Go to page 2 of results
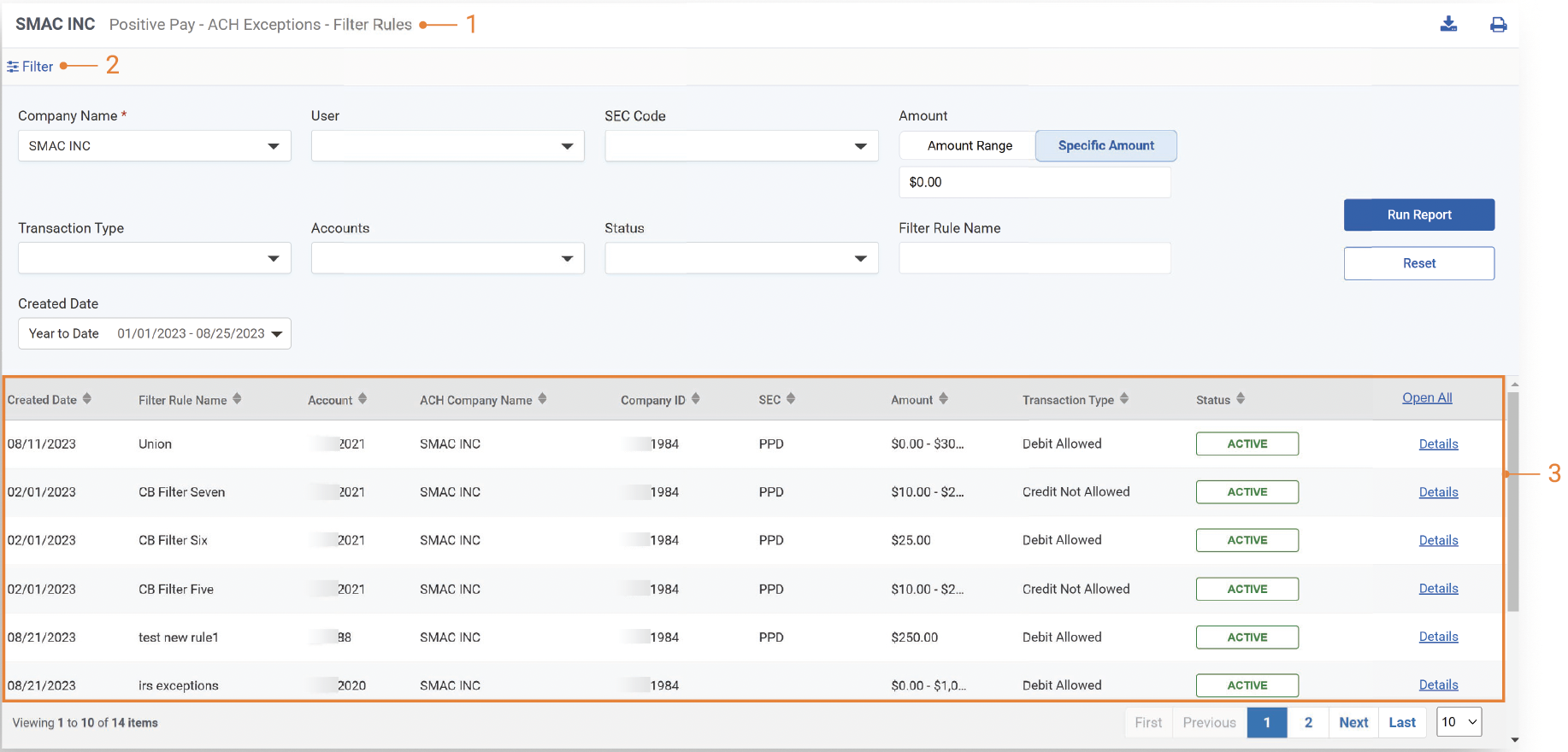The image size is (1568, 752). point(1308,723)
